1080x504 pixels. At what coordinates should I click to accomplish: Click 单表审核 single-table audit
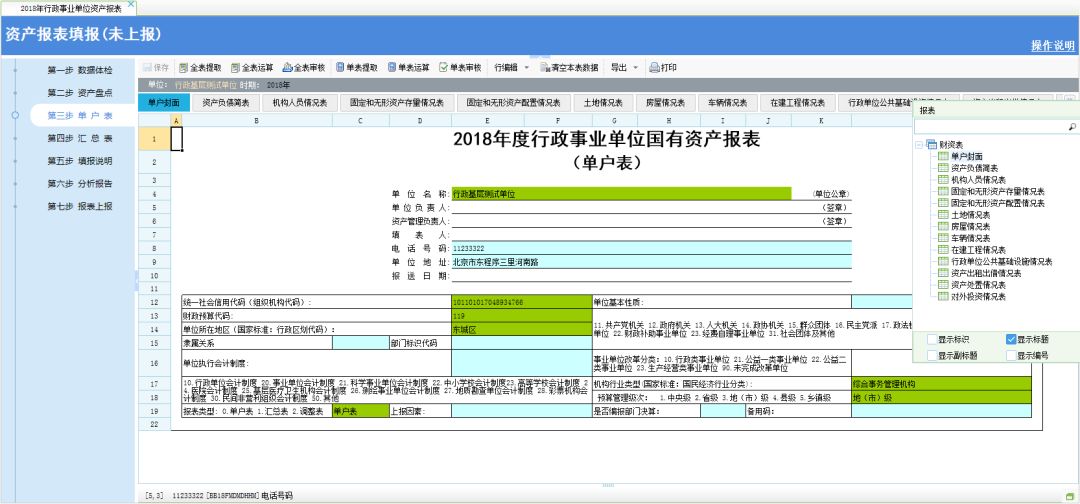(x=460, y=67)
